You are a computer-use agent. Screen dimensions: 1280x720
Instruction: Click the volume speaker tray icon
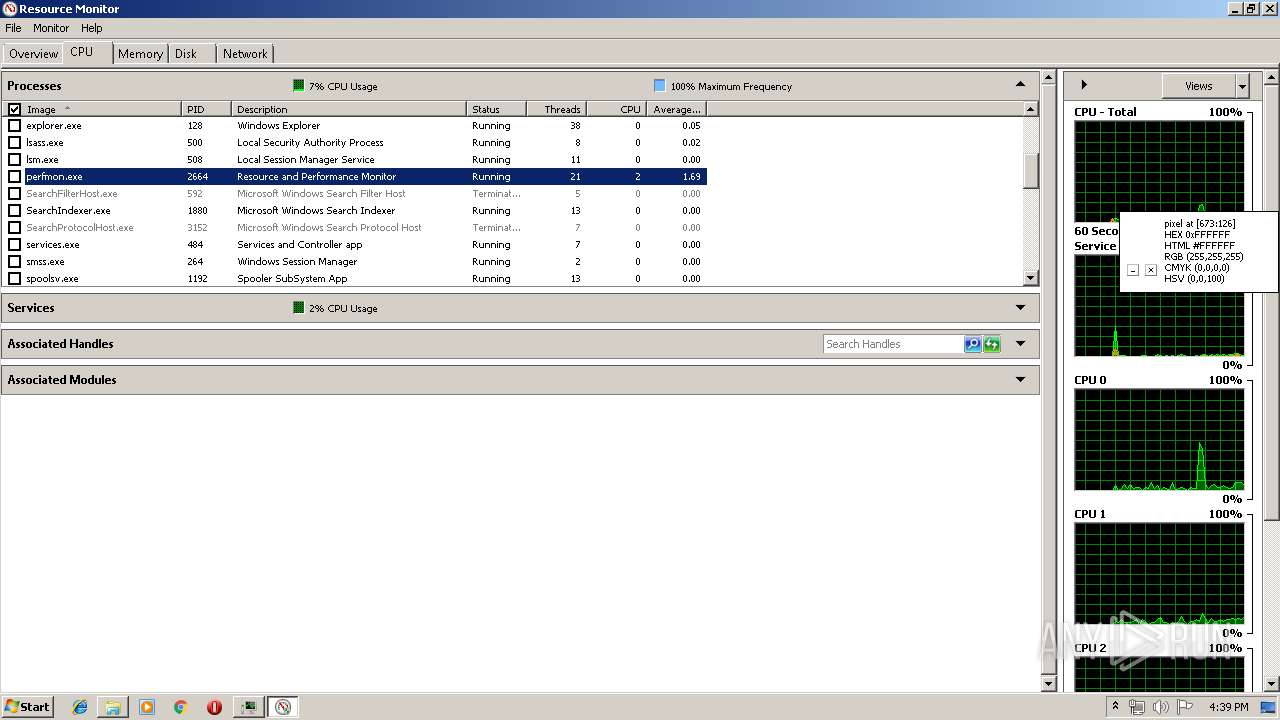point(1161,707)
